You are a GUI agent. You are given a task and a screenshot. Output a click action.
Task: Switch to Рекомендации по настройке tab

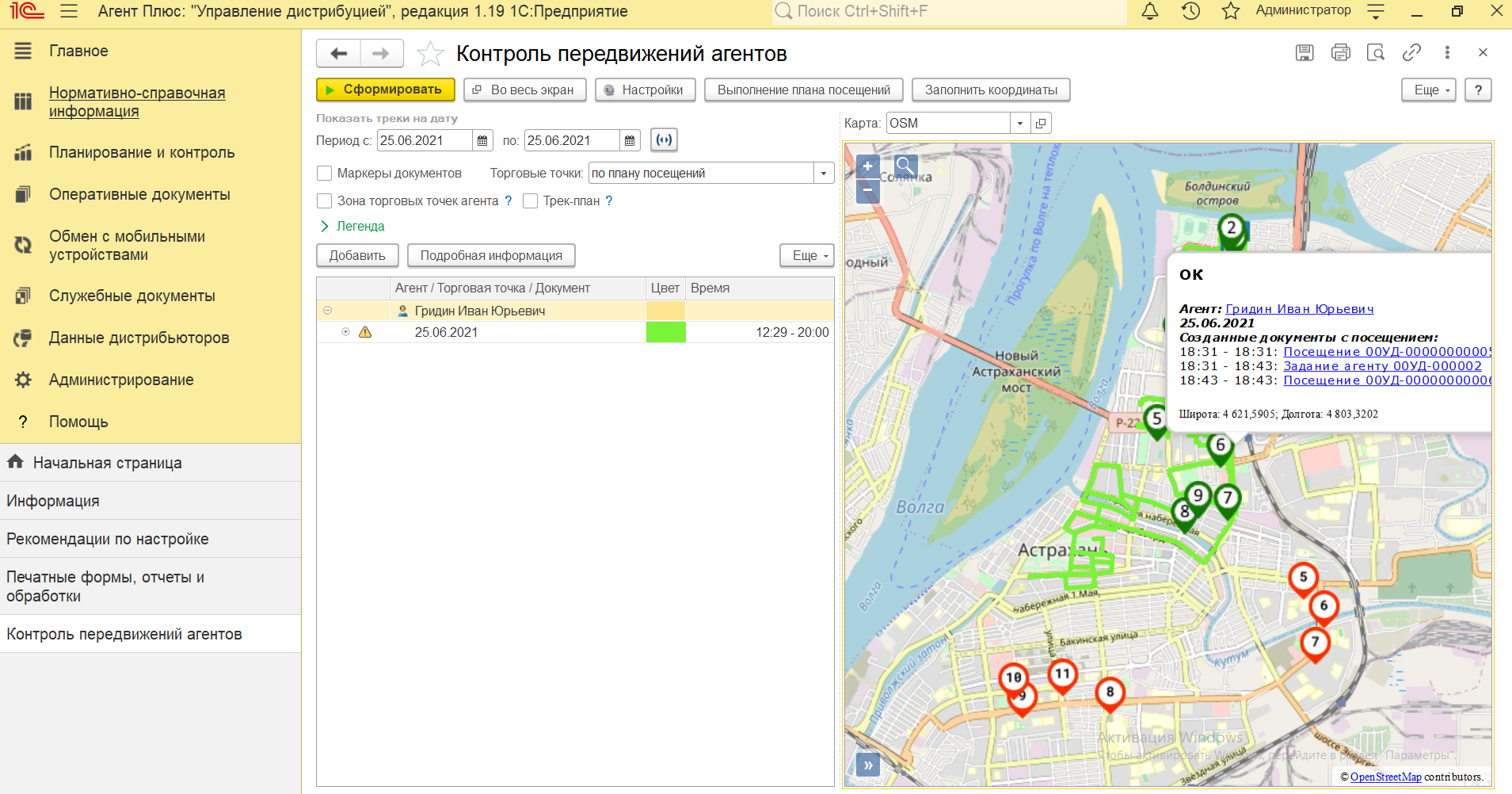(x=150, y=539)
